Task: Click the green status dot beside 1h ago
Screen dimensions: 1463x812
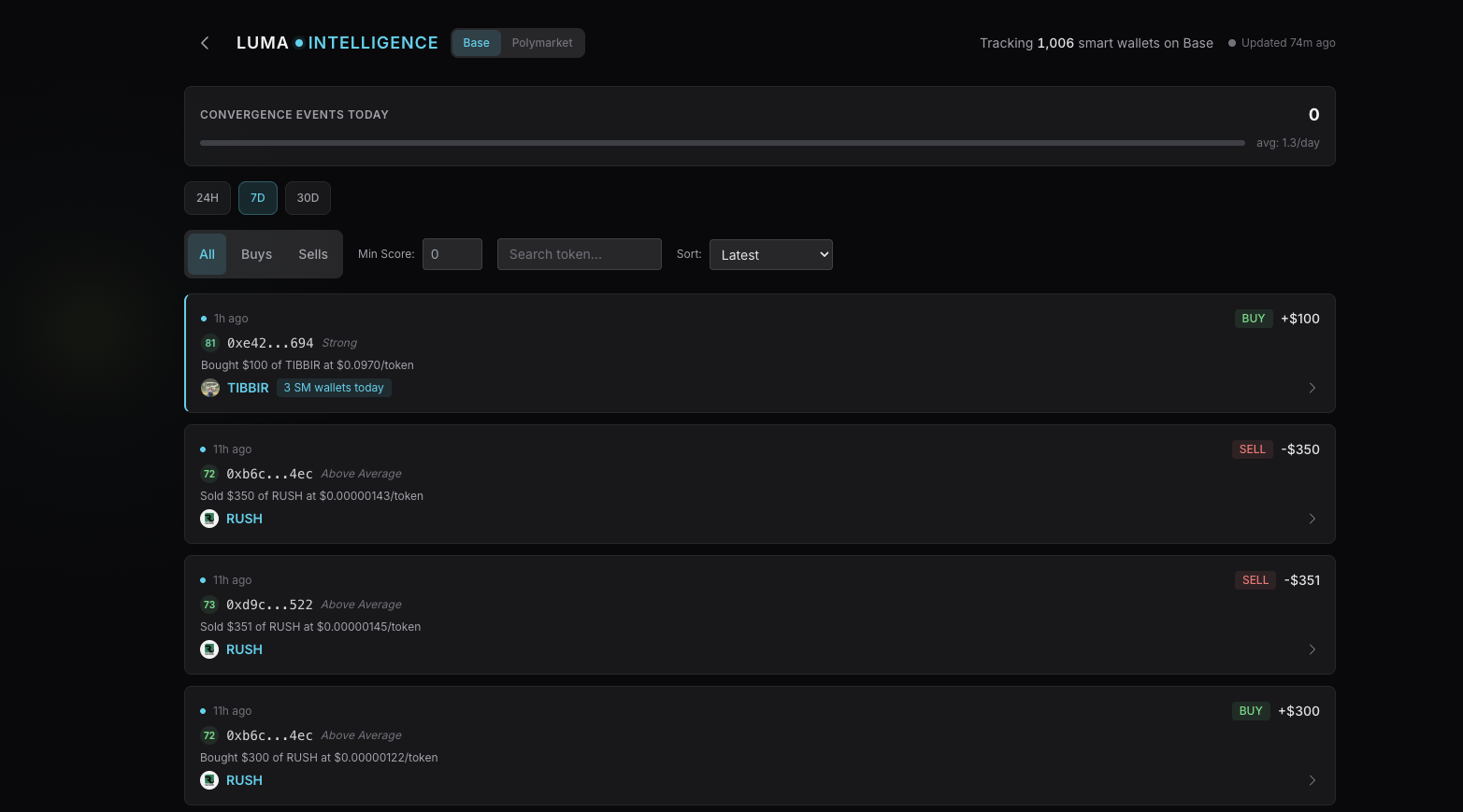Action: 204,318
